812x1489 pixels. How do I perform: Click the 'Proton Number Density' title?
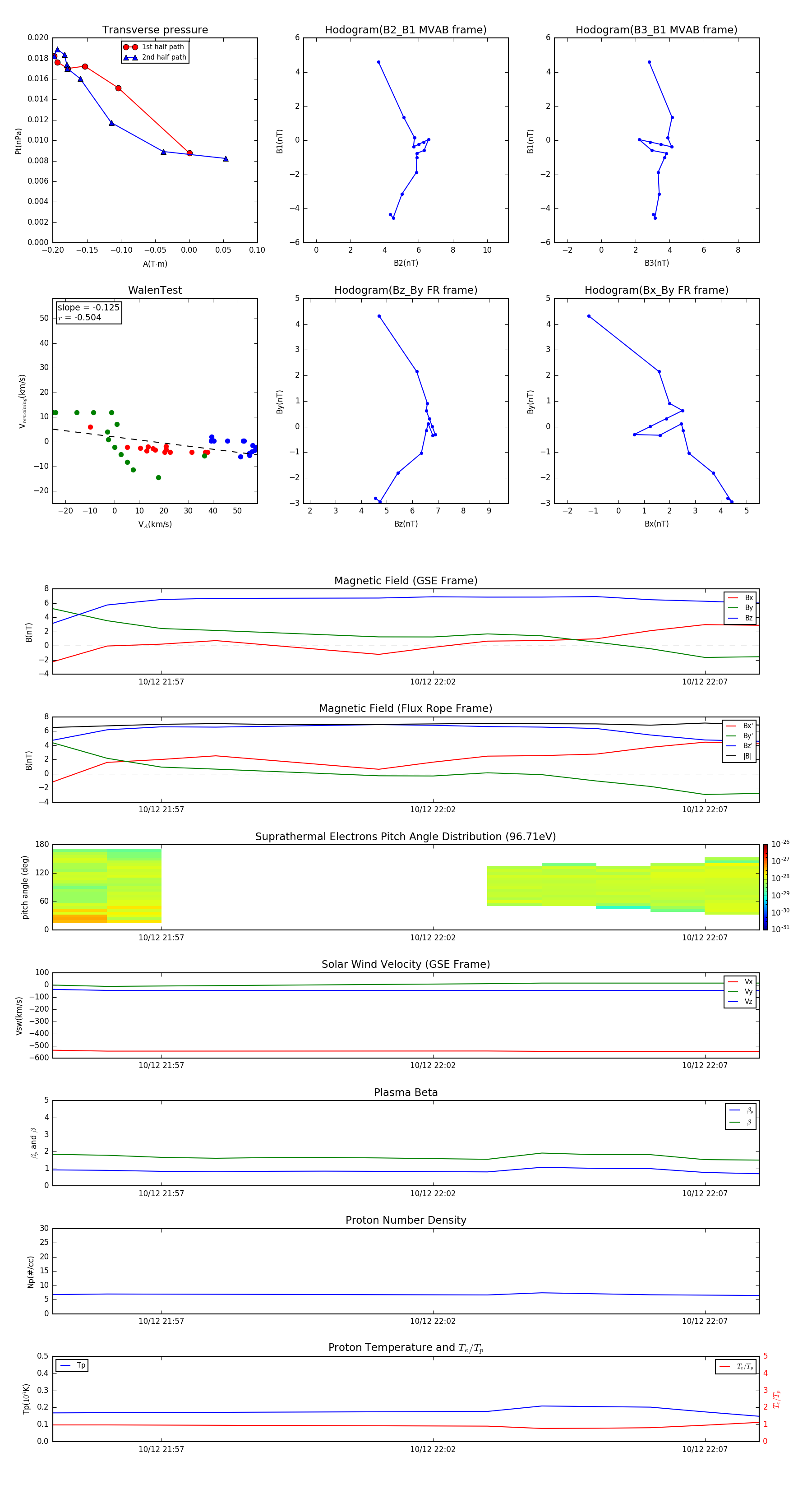406,1220
